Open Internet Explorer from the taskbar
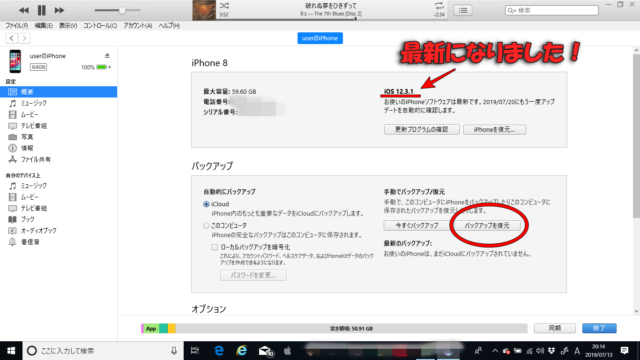The width and height of the screenshot is (640, 360). (242, 351)
